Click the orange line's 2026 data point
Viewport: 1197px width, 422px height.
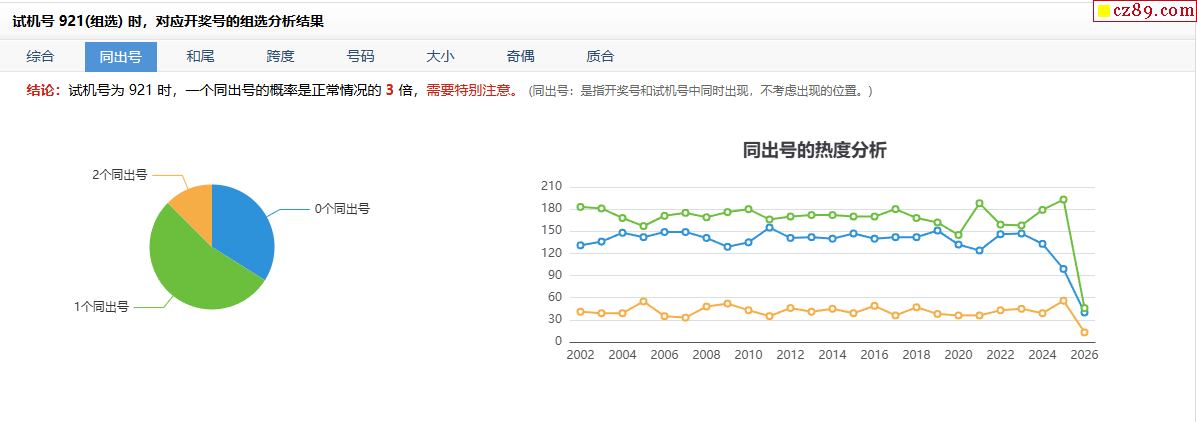point(1084,332)
